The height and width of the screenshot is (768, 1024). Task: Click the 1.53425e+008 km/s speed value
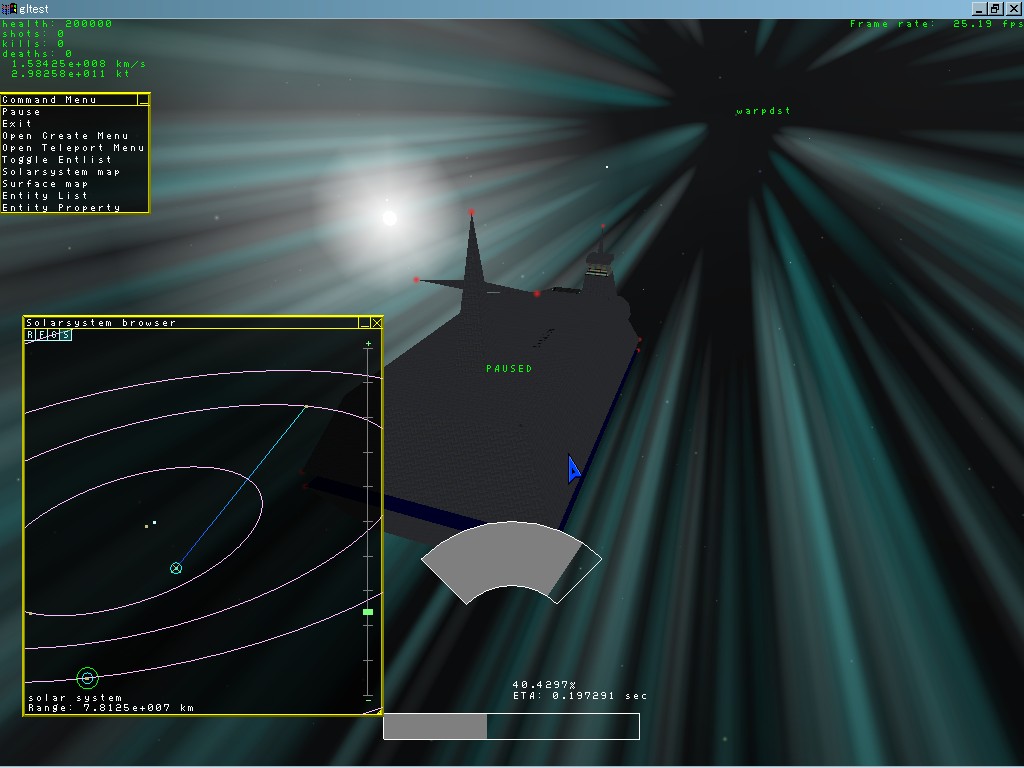(78, 63)
